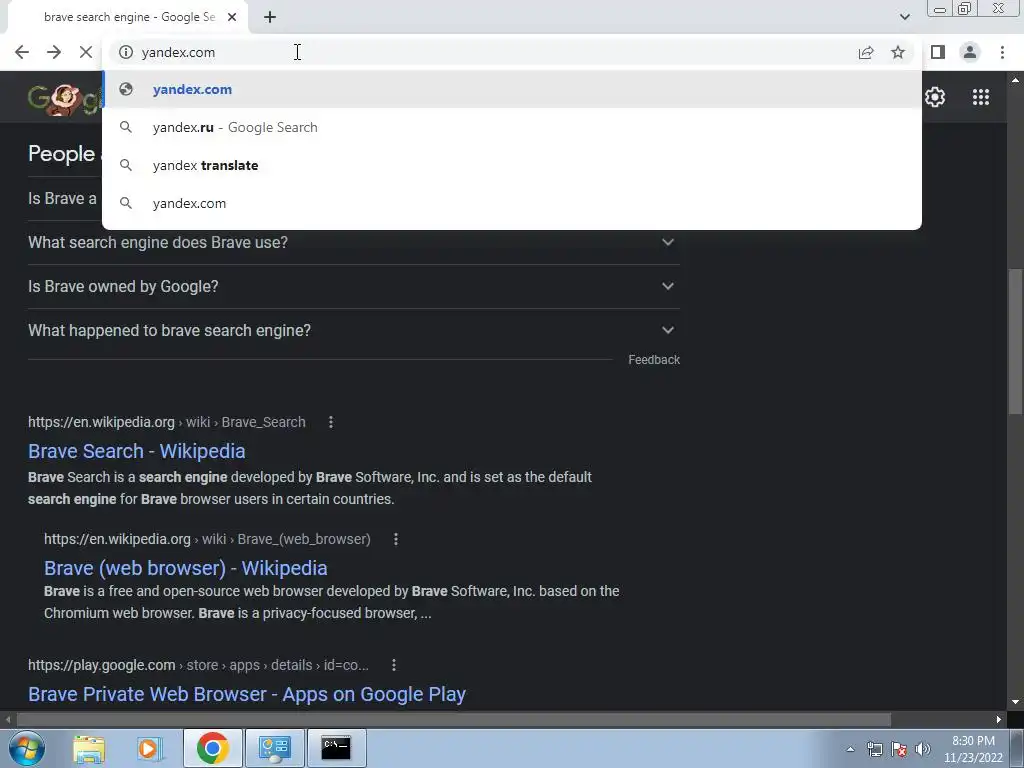This screenshot has height=768, width=1024.
Task: Send Feedback on People also ask
Action: tap(654, 360)
